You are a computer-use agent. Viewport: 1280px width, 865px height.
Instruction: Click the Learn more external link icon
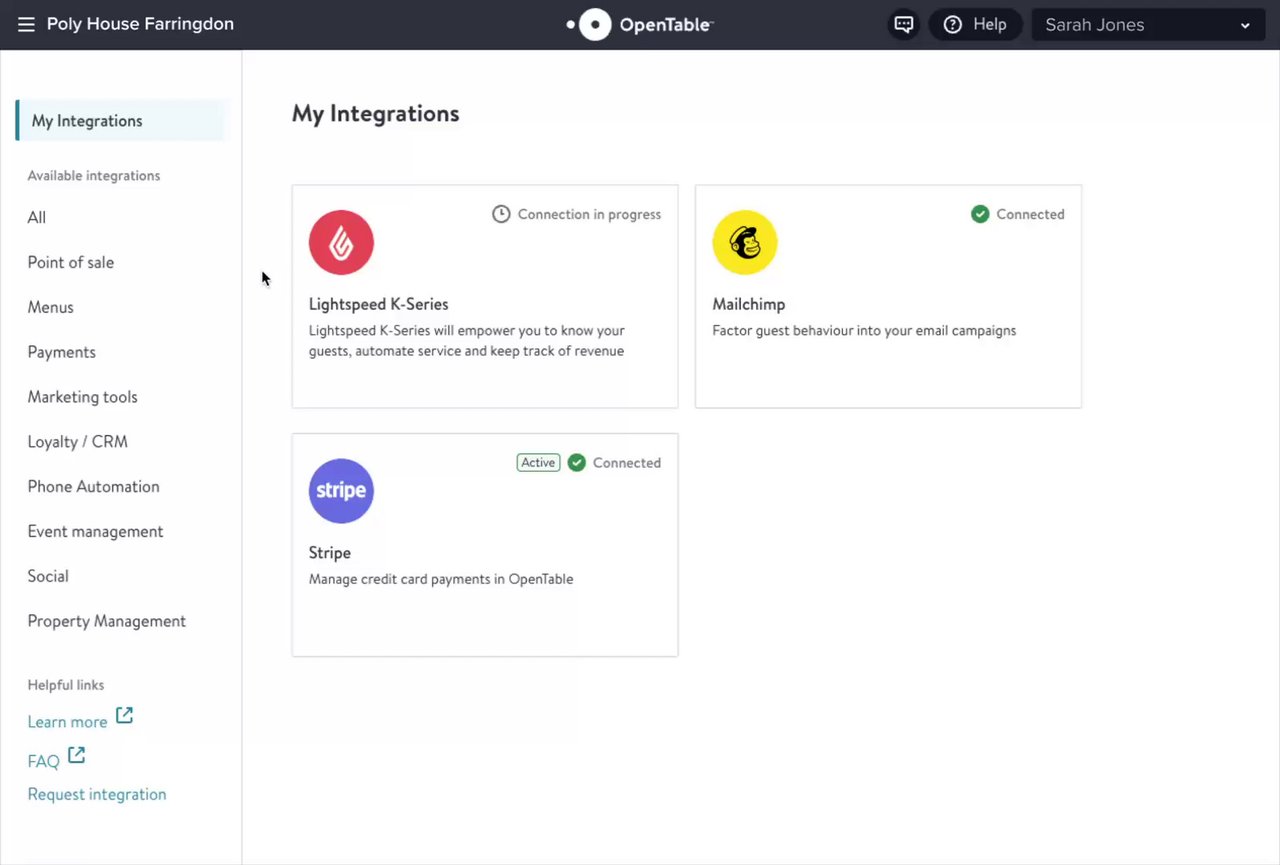[x=124, y=716]
